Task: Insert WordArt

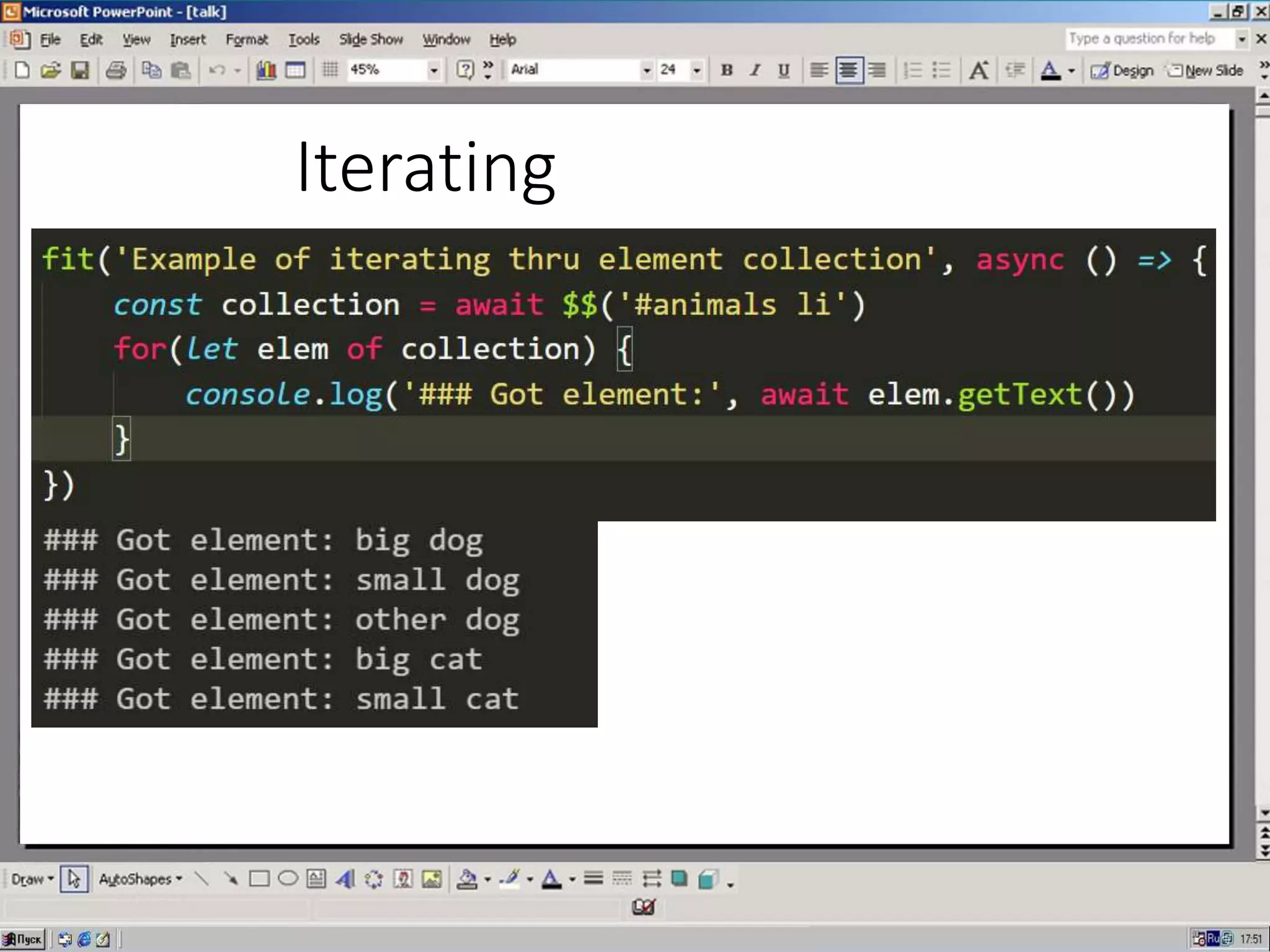Action: [345, 879]
